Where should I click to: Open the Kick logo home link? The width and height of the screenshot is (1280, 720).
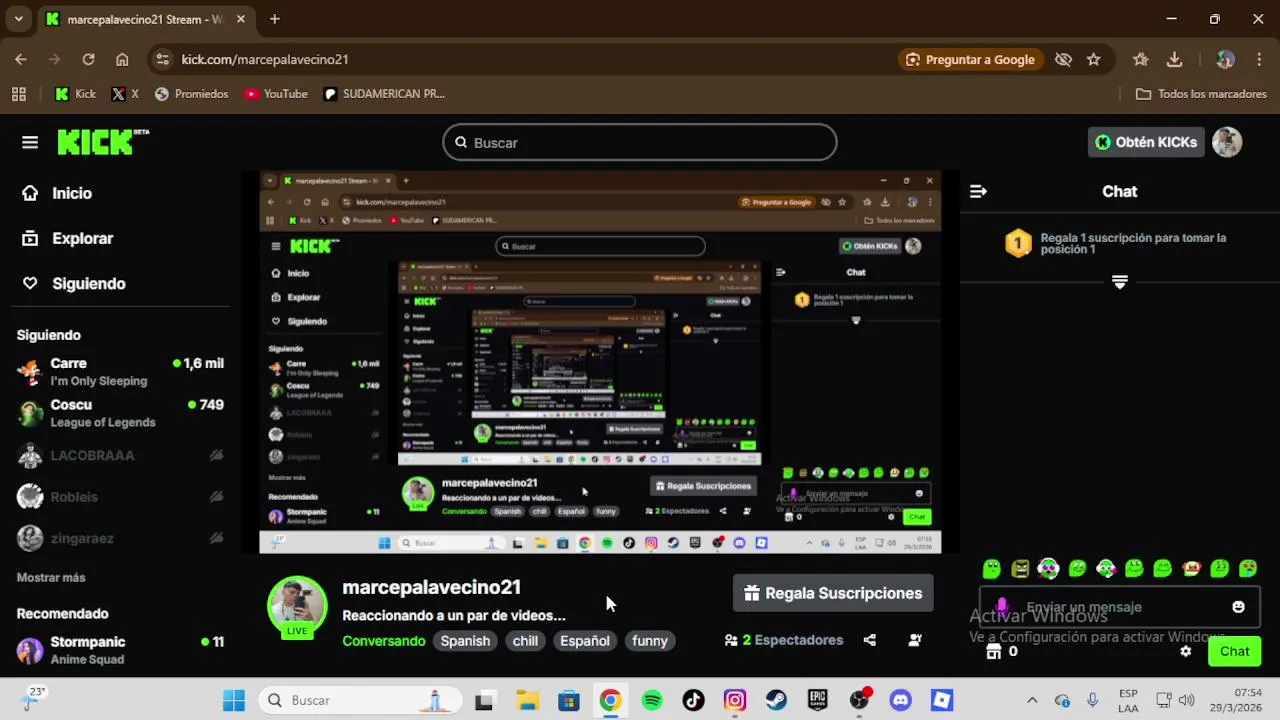pos(103,142)
